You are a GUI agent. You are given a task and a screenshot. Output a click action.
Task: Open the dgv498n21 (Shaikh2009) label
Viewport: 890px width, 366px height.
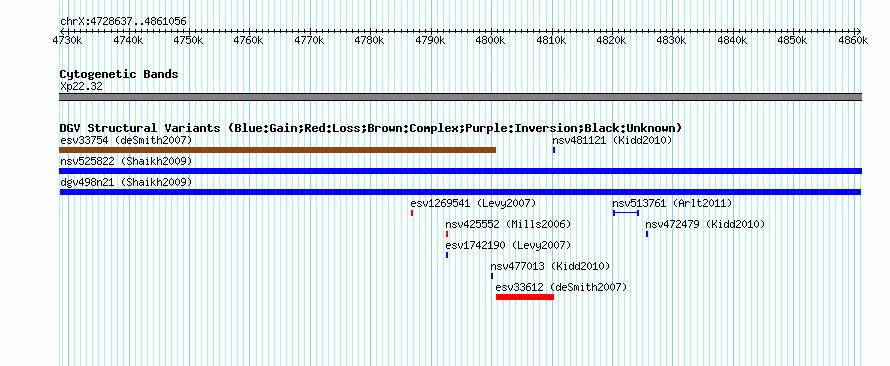click(126, 182)
